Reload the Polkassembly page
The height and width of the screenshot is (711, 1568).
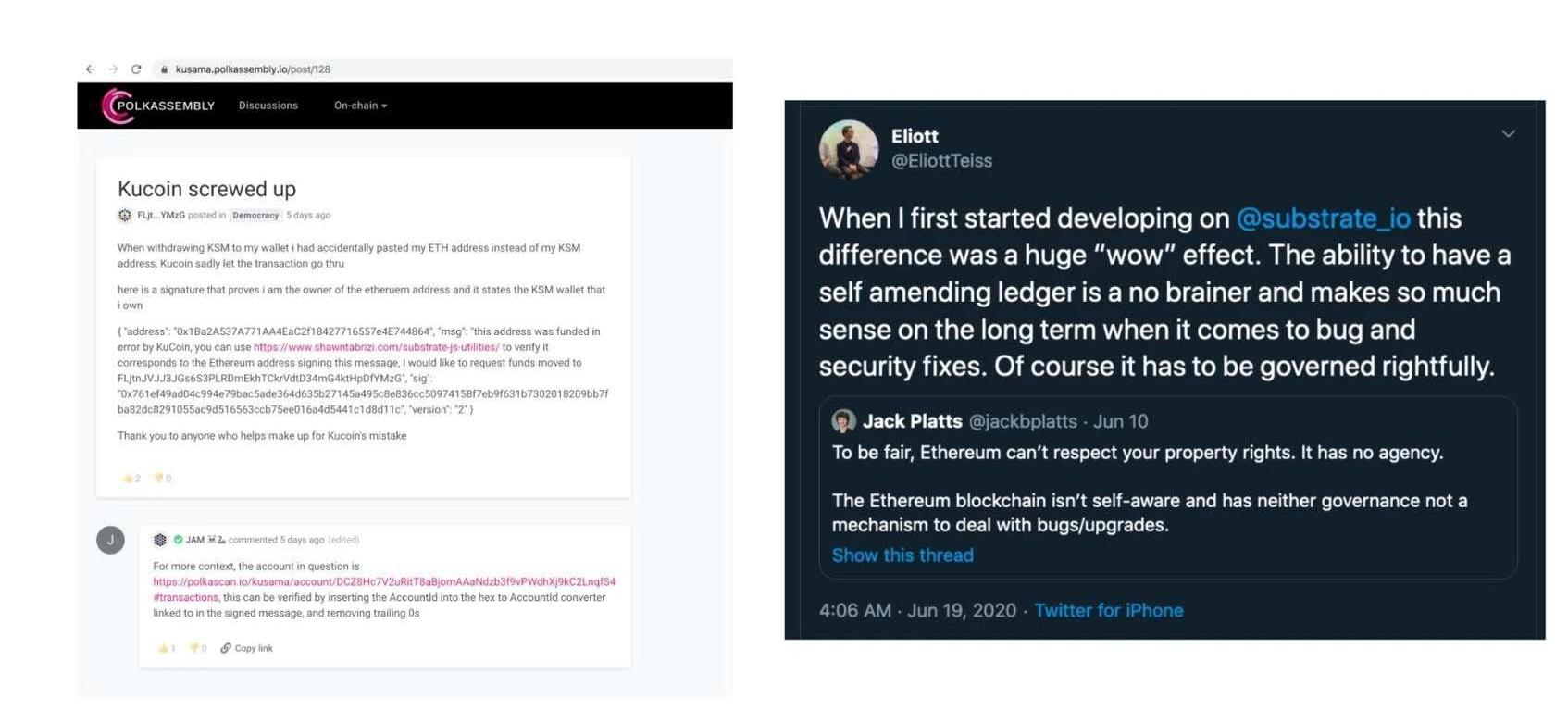[x=136, y=69]
